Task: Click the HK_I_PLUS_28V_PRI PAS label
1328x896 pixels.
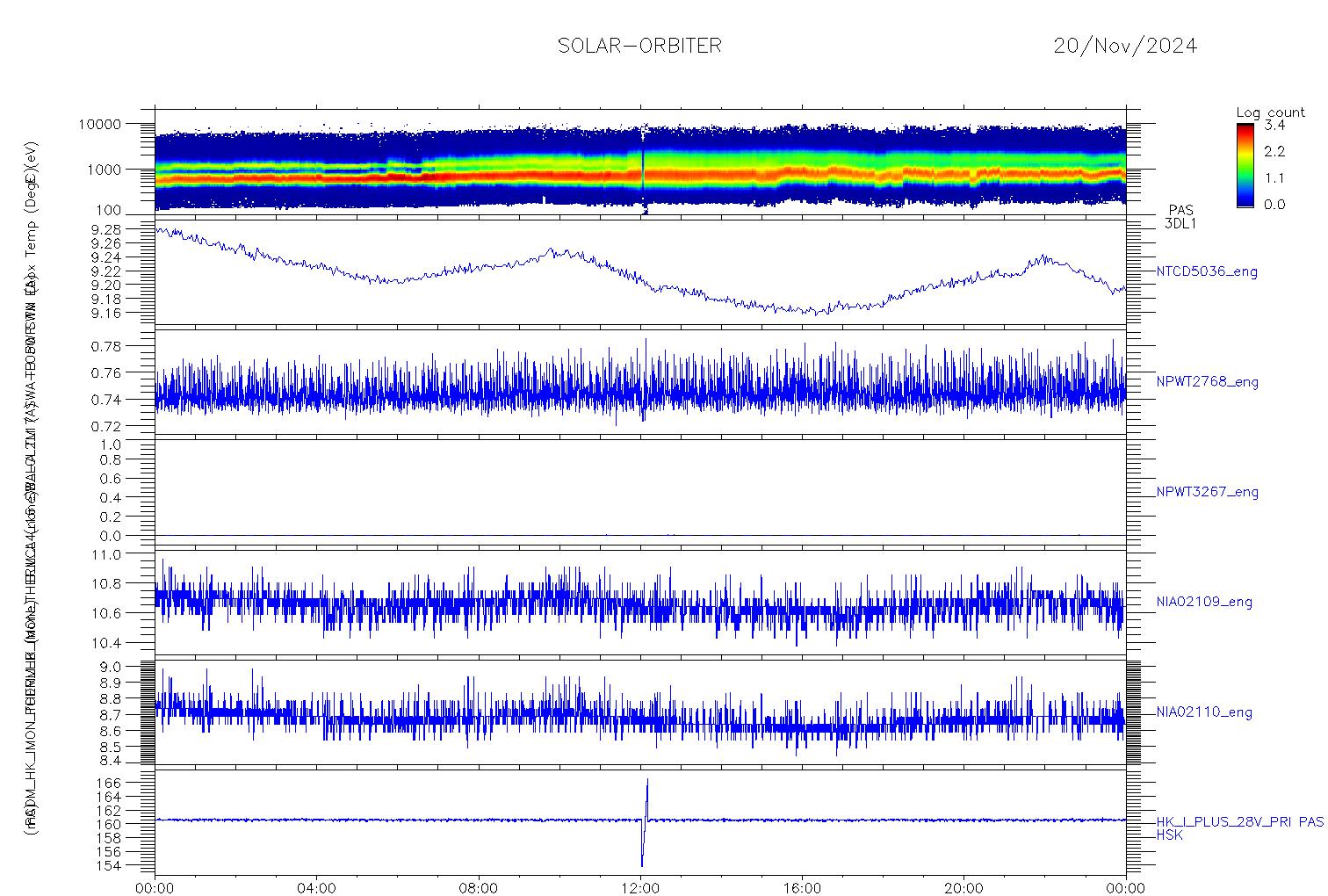Action: click(x=1239, y=822)
